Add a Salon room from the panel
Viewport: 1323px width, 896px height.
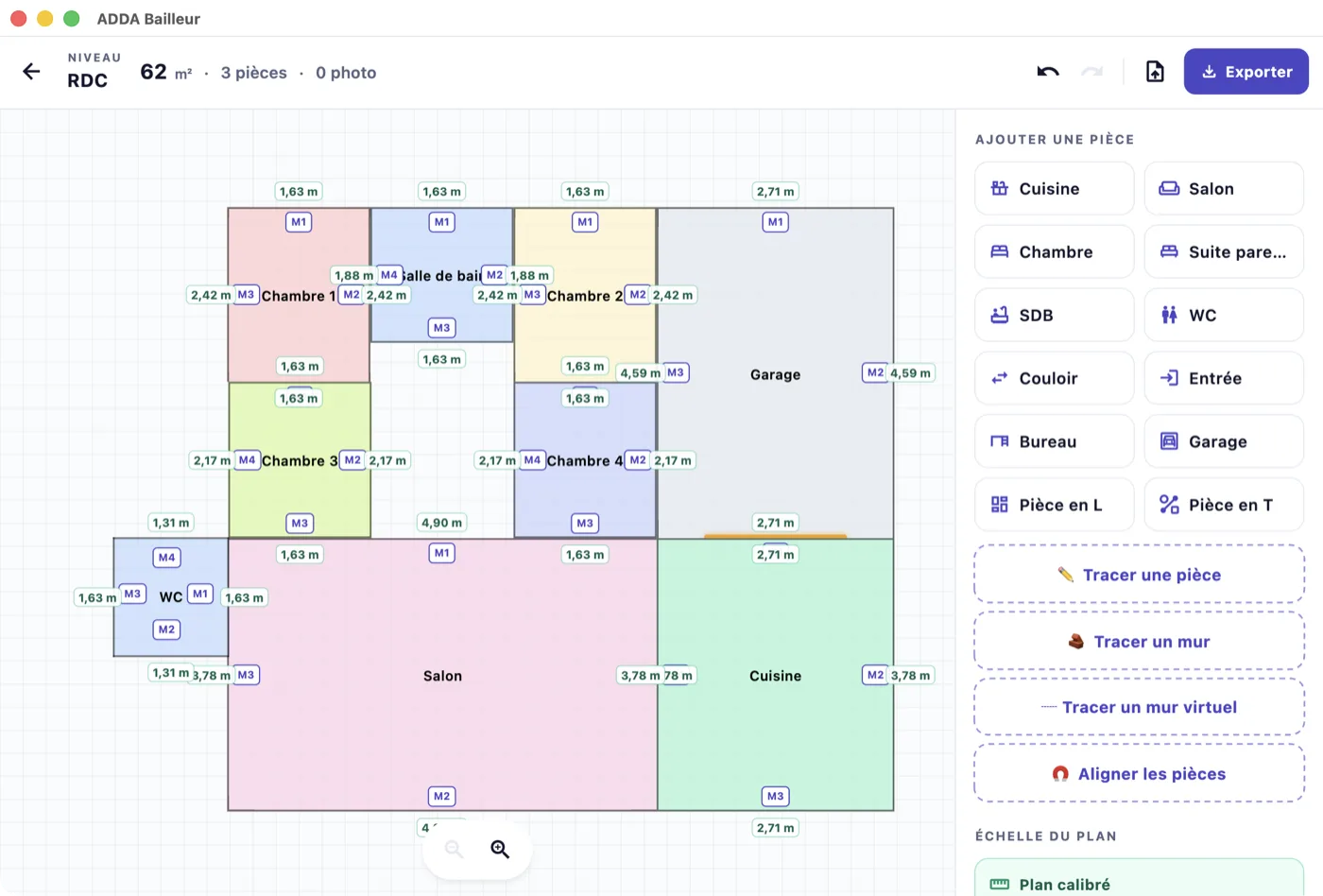click(1224, 188)
